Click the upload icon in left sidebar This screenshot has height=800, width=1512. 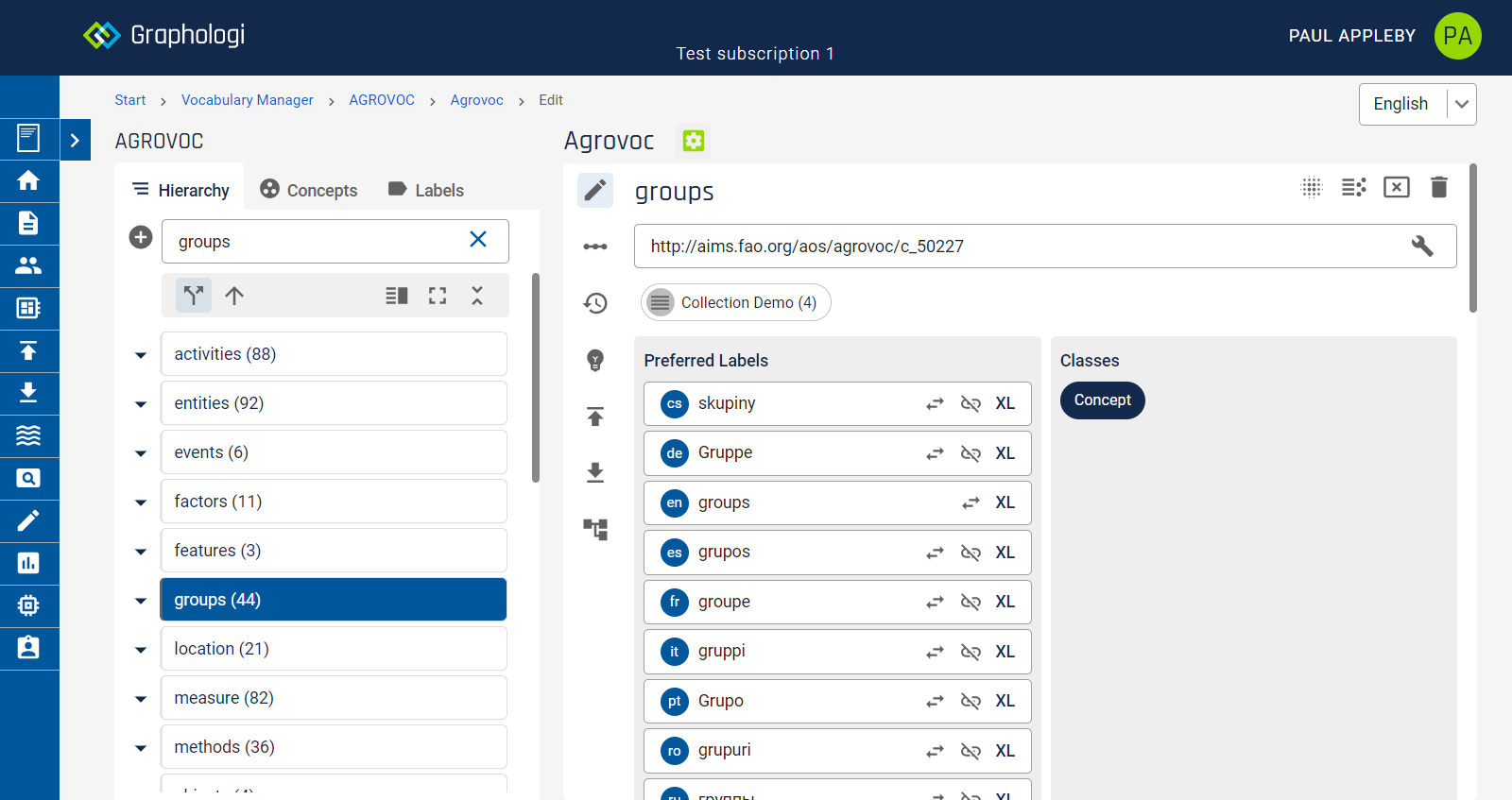click(28, 350)
